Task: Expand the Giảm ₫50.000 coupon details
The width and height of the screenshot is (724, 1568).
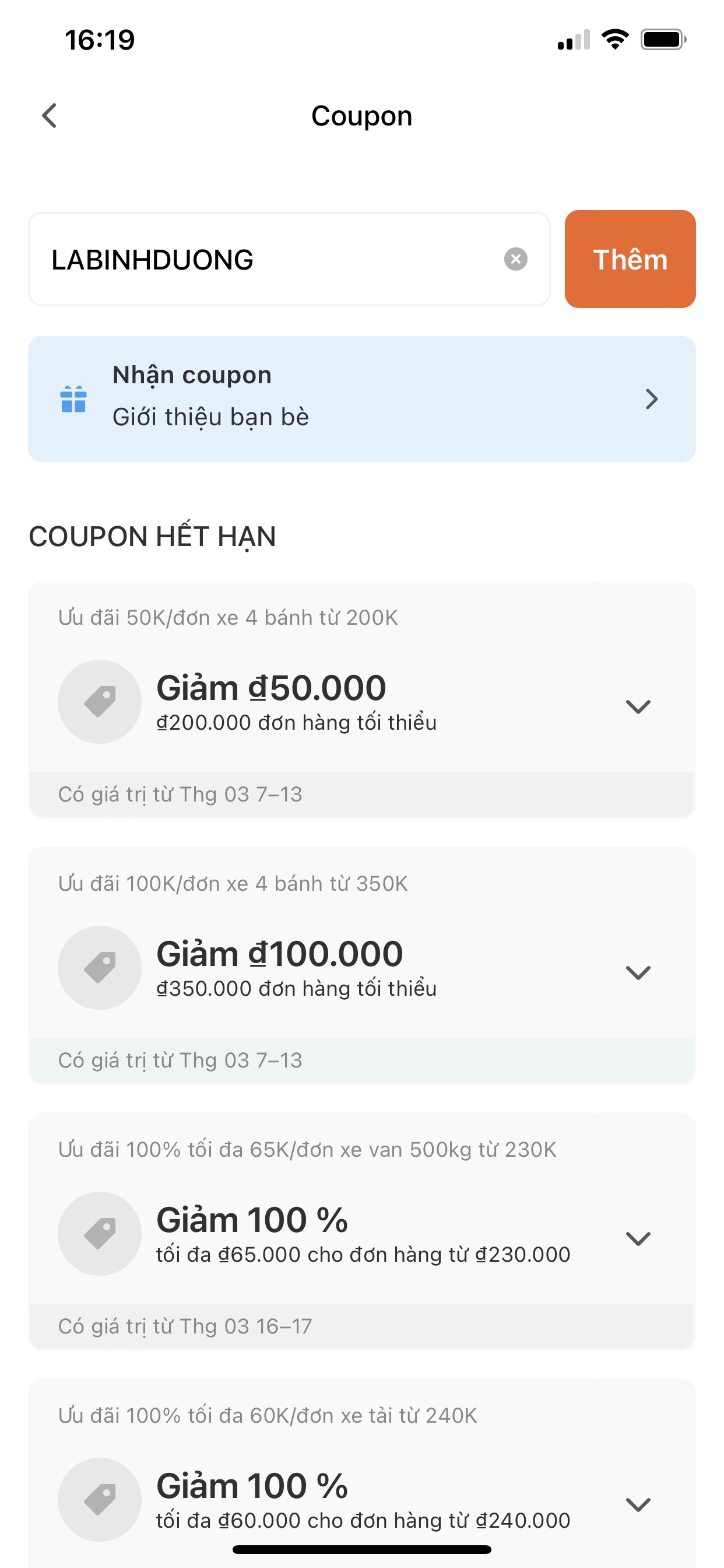Action: tap(638, 706)
